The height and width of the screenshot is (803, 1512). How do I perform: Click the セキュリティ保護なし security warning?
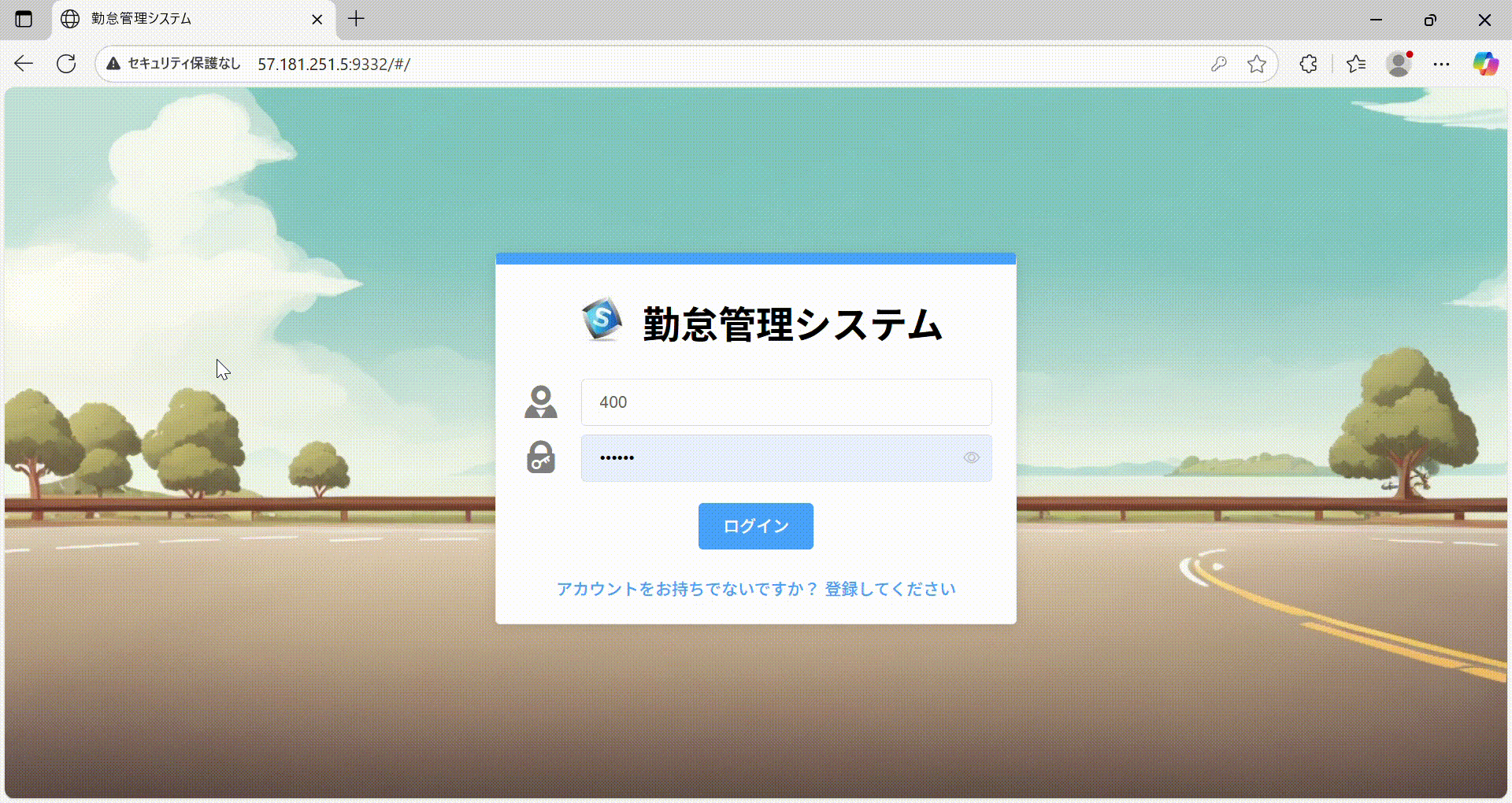coord(174,64)
